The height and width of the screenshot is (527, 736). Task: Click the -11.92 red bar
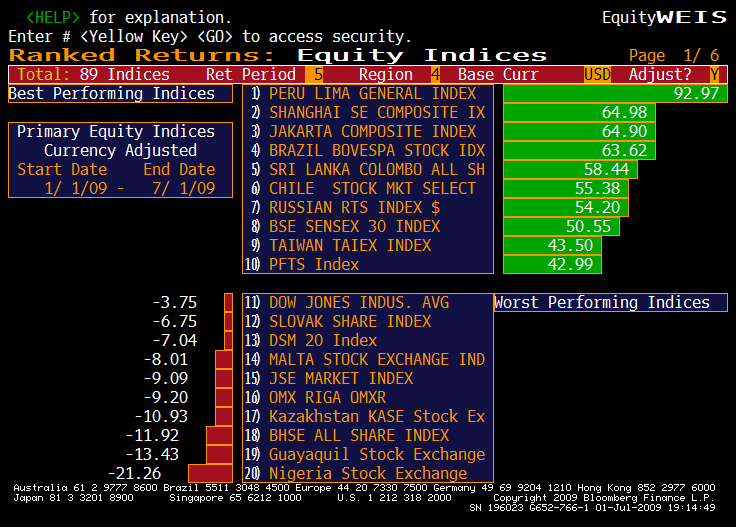[x=219, y=435]
